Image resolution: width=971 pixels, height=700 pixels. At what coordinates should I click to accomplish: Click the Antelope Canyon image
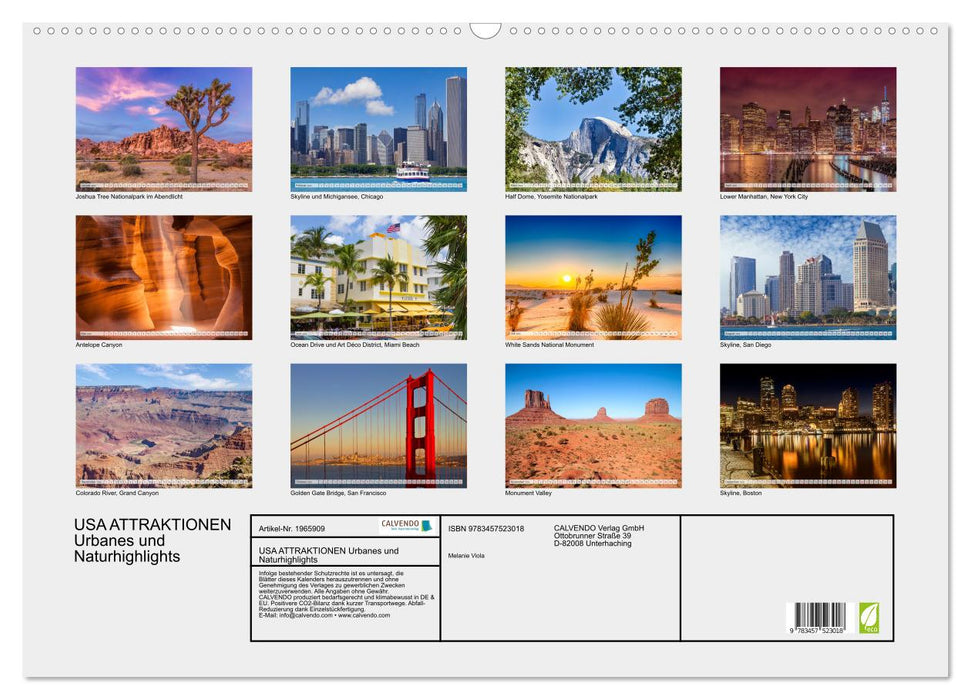pos(163,274)
